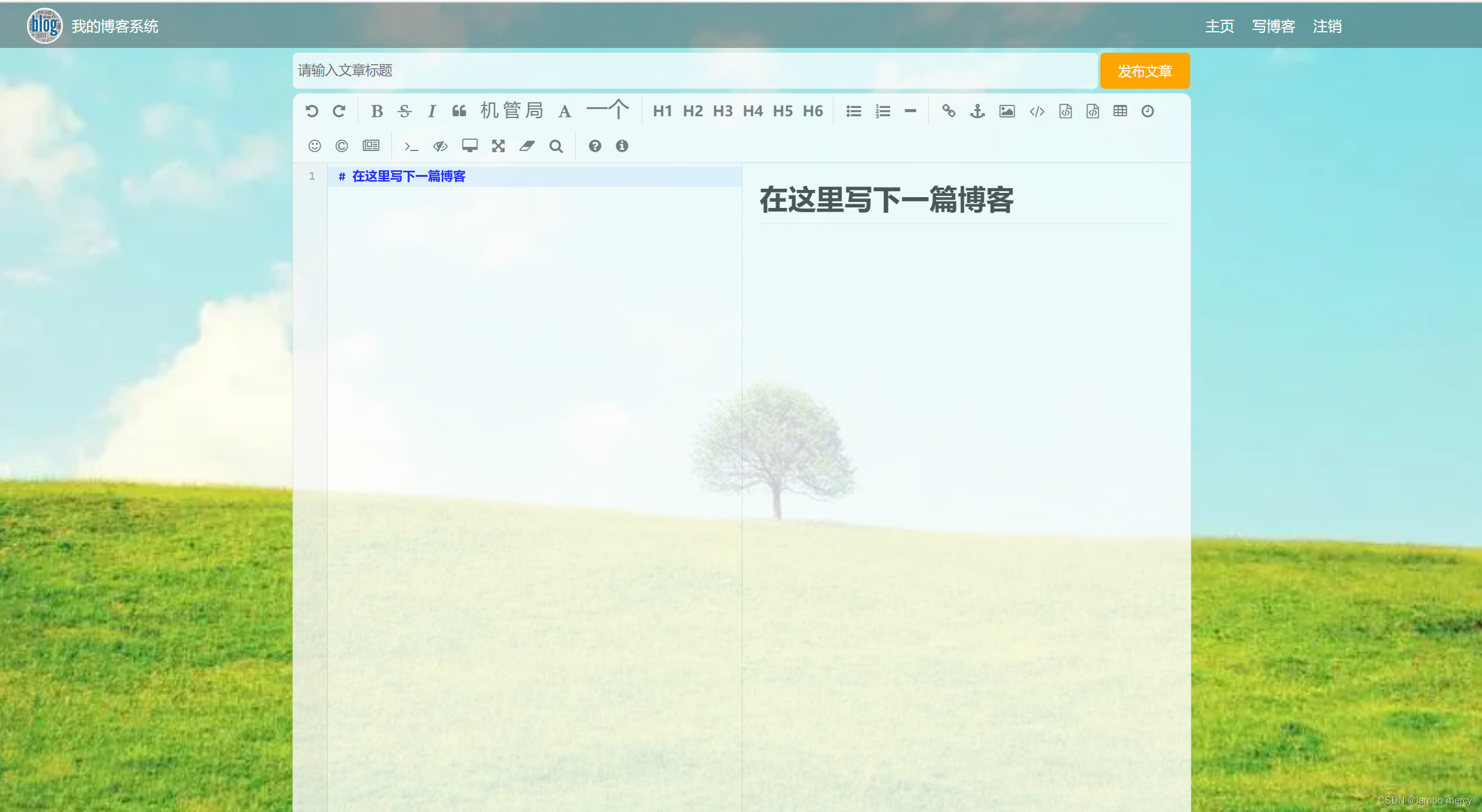
Task: Insert a hyperlink with the link icon
Action: point(949,111)
